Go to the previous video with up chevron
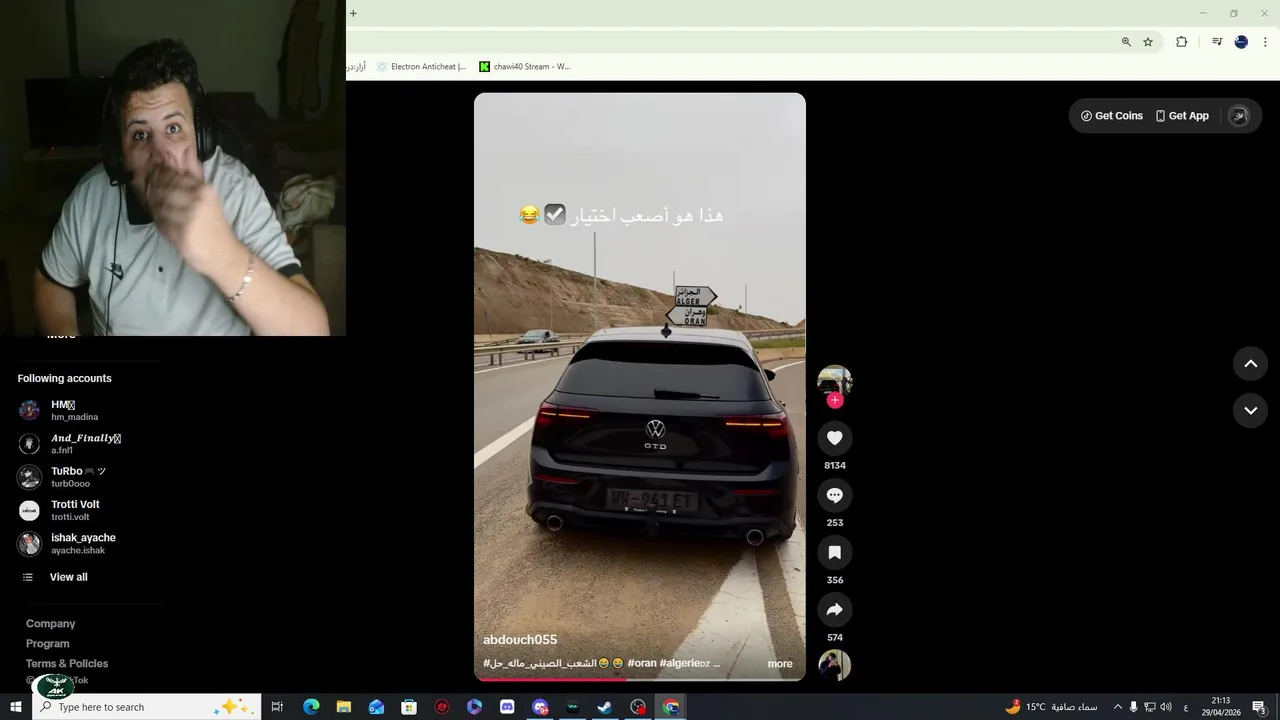The image size is (1280, 720). [x=1250, y=364]
